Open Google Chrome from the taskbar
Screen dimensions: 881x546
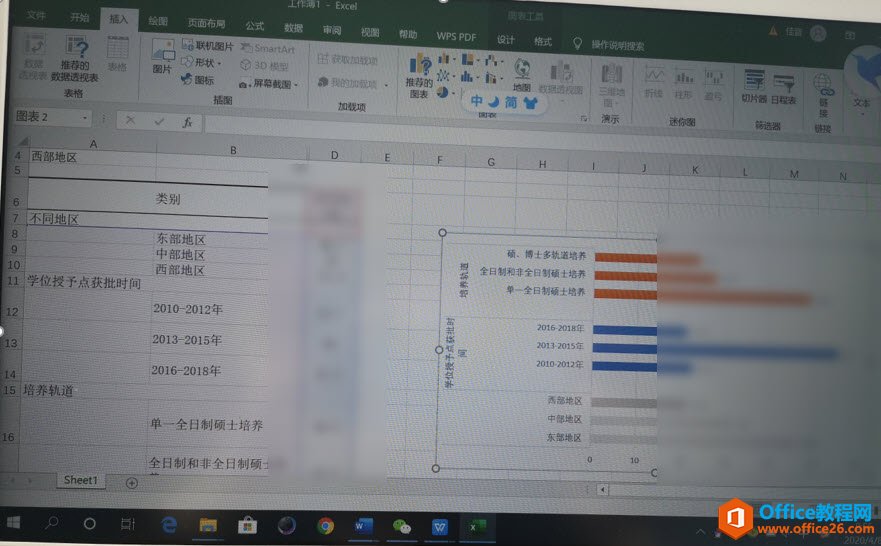[324, 526]
